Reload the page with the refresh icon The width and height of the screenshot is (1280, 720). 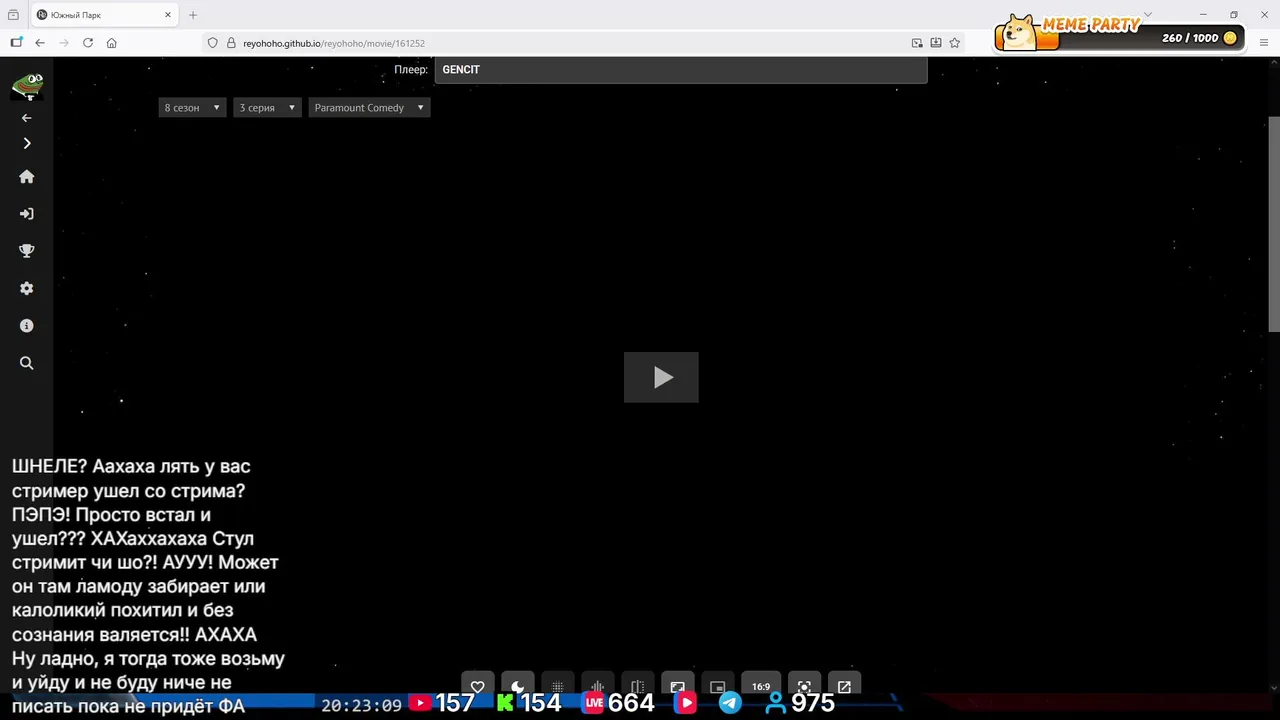[x=88, y=43]
